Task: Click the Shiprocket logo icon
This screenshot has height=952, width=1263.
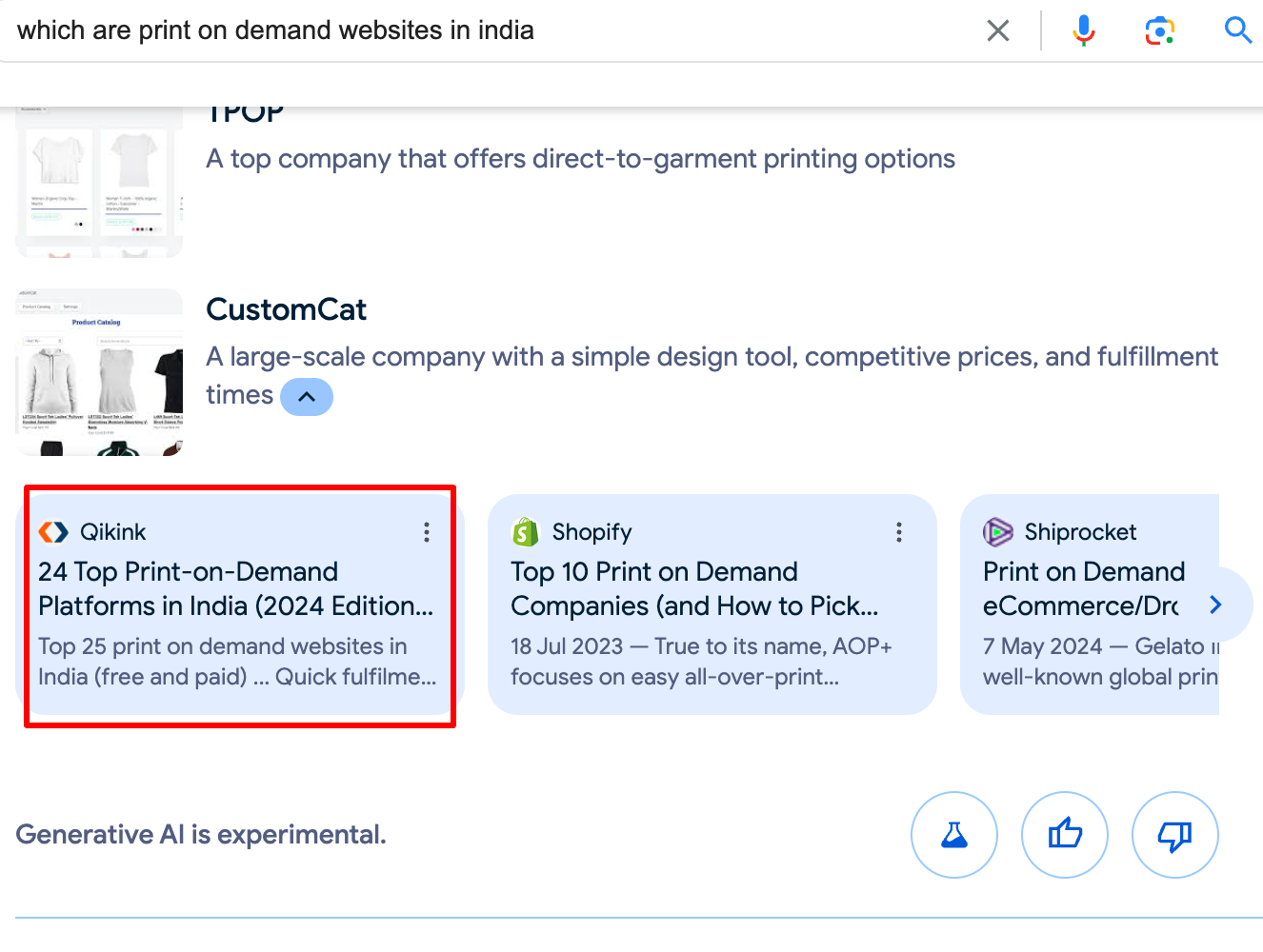Action: [998, 532]
